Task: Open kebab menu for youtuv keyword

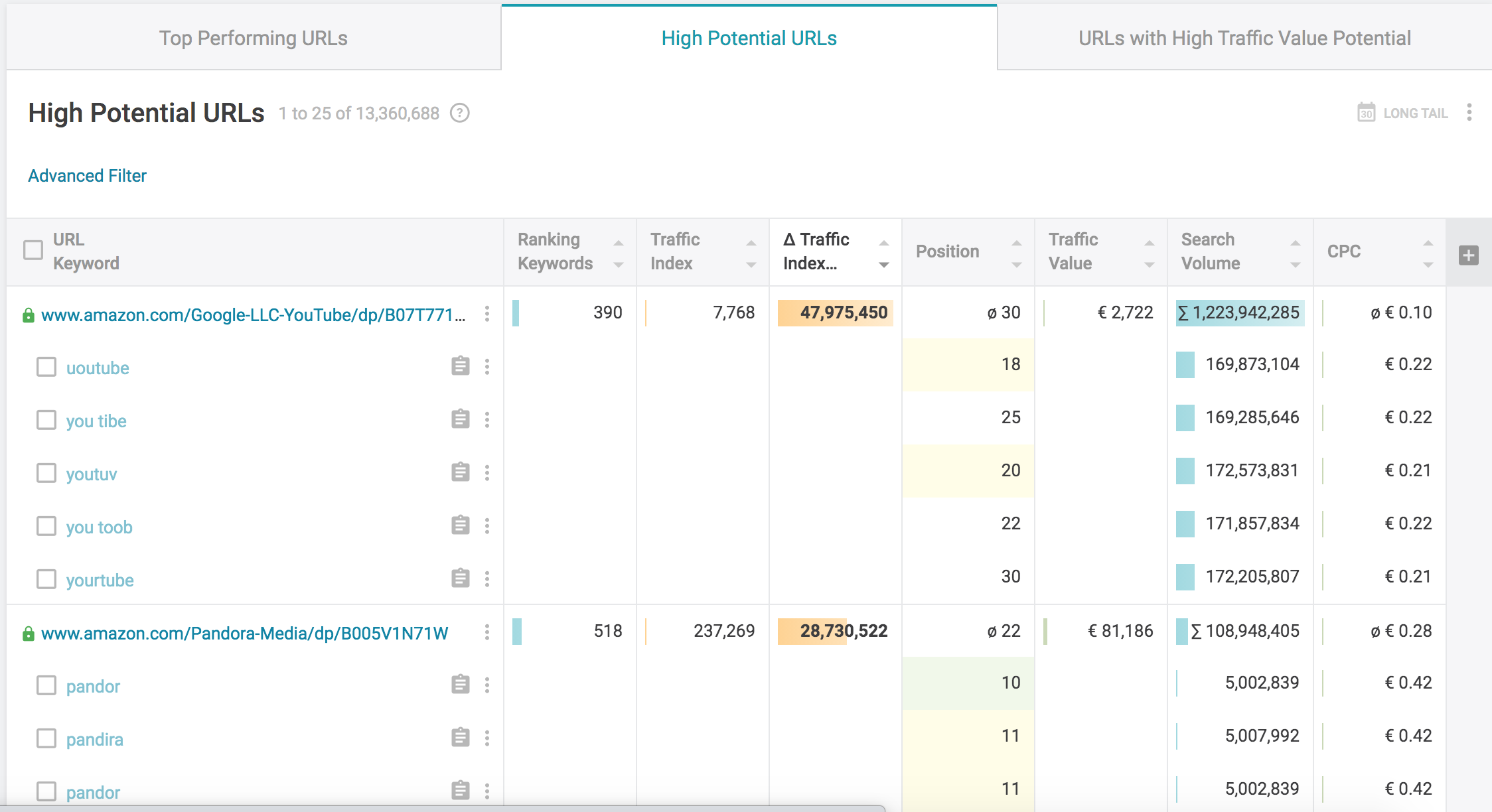Action: [x=487, y=473]
